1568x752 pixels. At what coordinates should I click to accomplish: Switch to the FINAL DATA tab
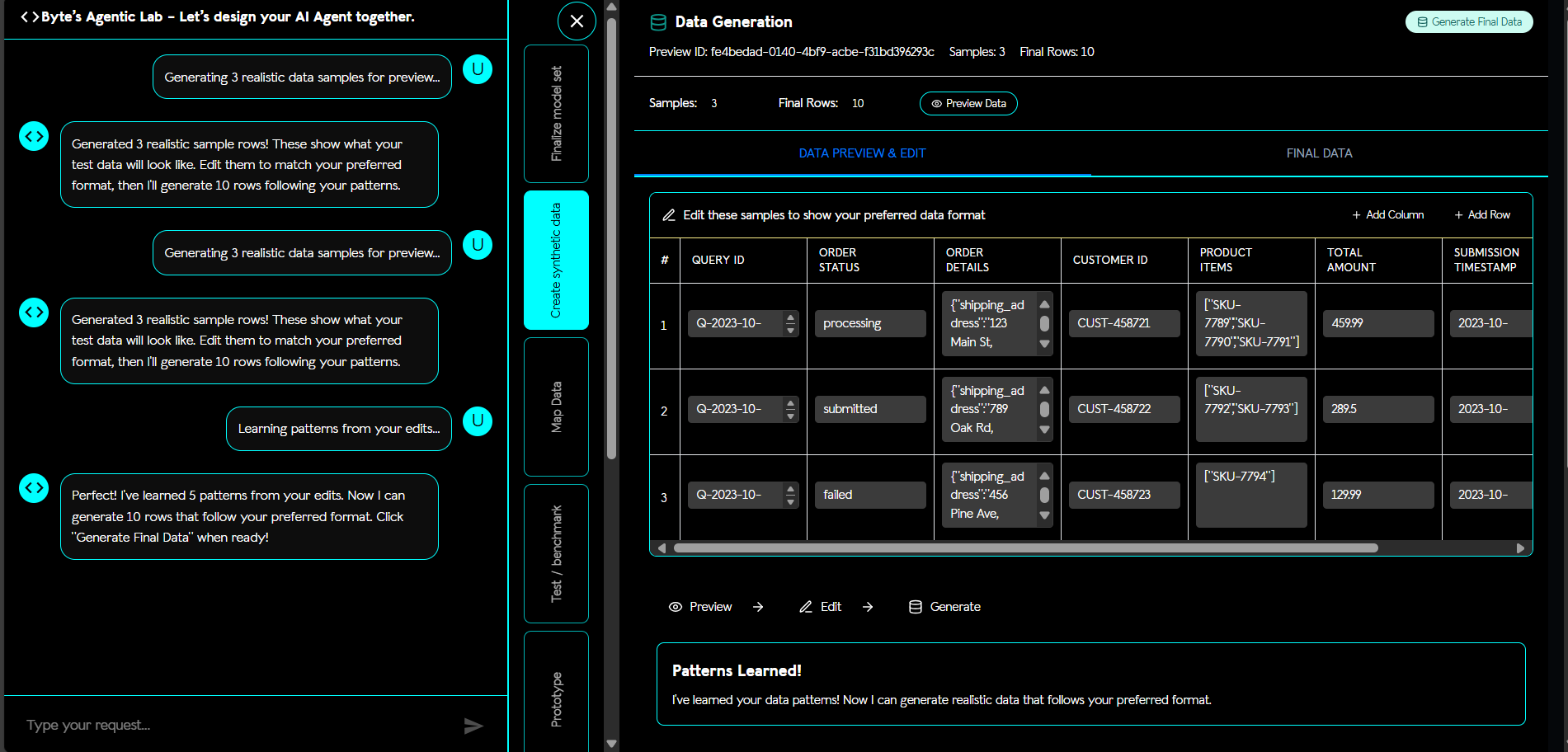(x=1319, y=153)
